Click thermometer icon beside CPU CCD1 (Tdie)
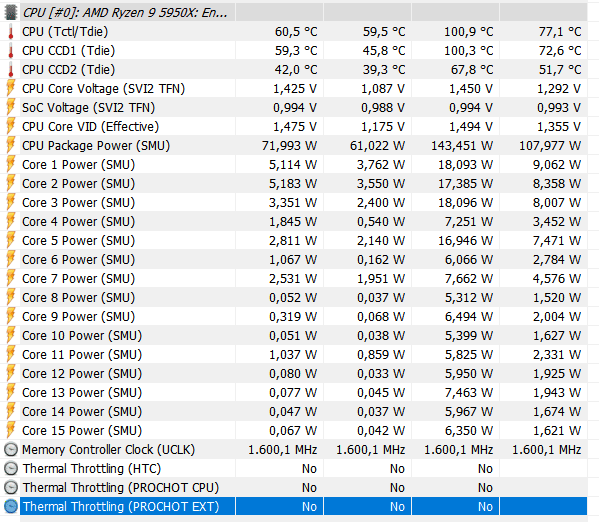The height and width of the screenshot is (522, 599). 11,50
